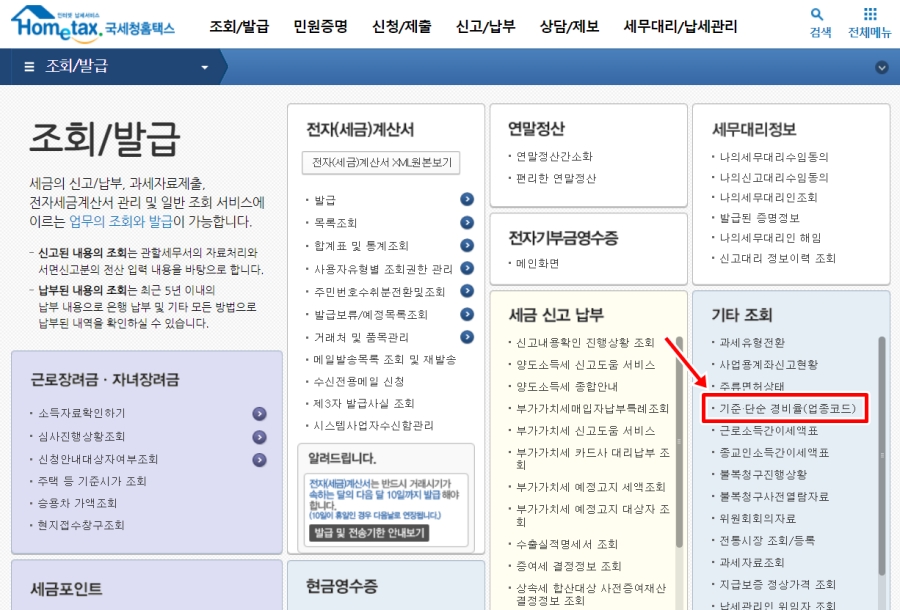The width and height of the screenshot is (900, 610).
Task: Open 발급된 증명정보 link
Action: [759, 218]
